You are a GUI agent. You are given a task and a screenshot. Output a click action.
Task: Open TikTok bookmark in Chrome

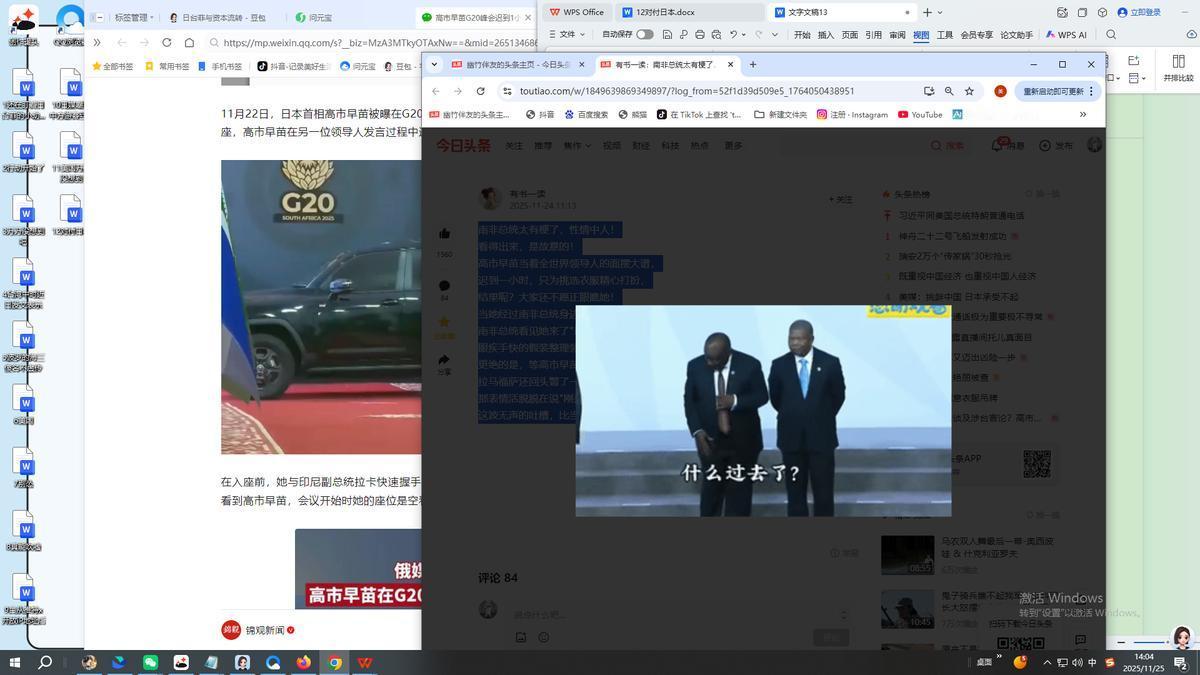(x=699, y=115)
